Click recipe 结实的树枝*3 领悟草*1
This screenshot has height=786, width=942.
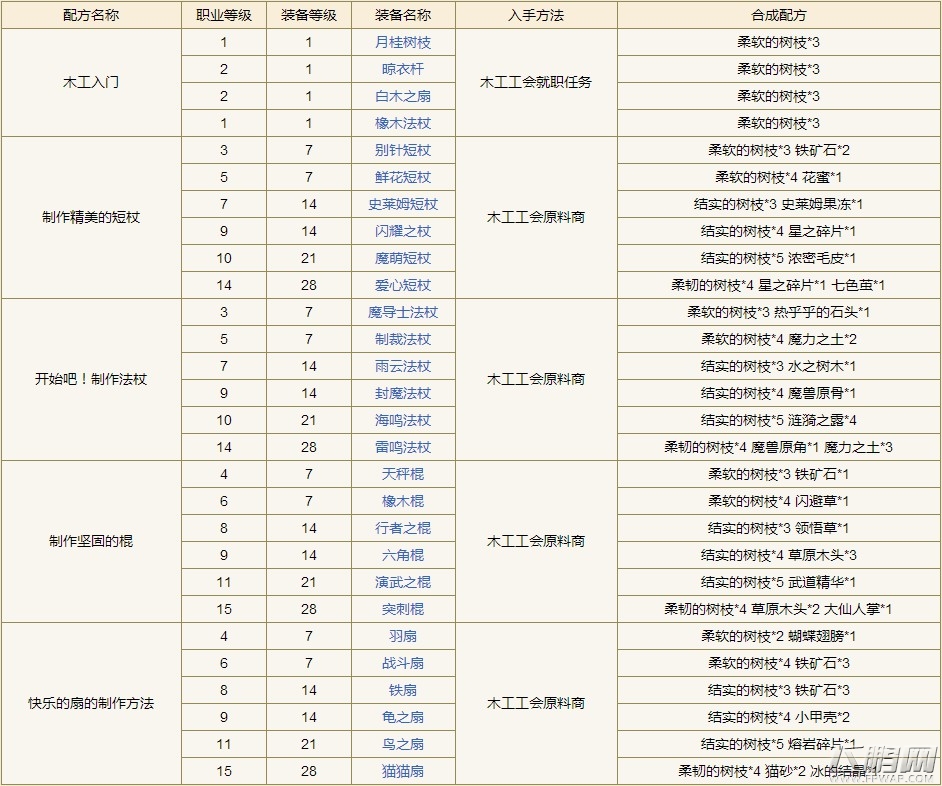[x=779, y=529]
